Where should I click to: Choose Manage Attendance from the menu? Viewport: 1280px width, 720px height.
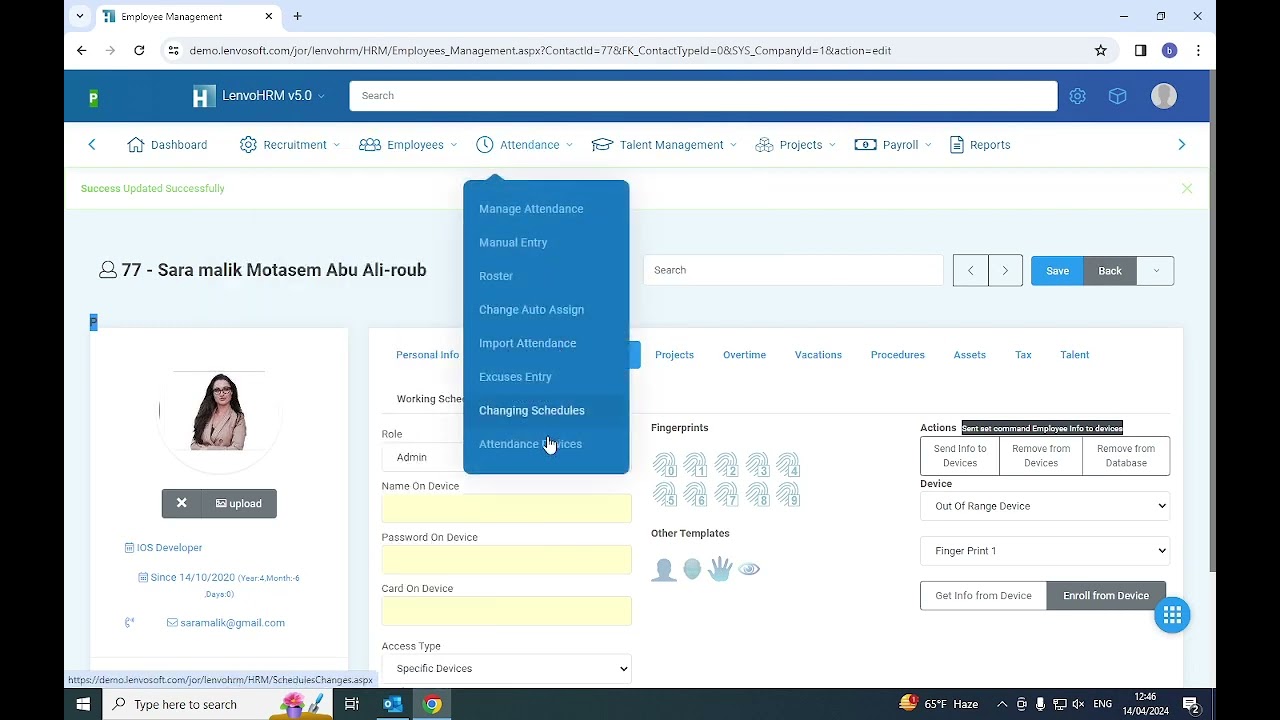point(531,209)
